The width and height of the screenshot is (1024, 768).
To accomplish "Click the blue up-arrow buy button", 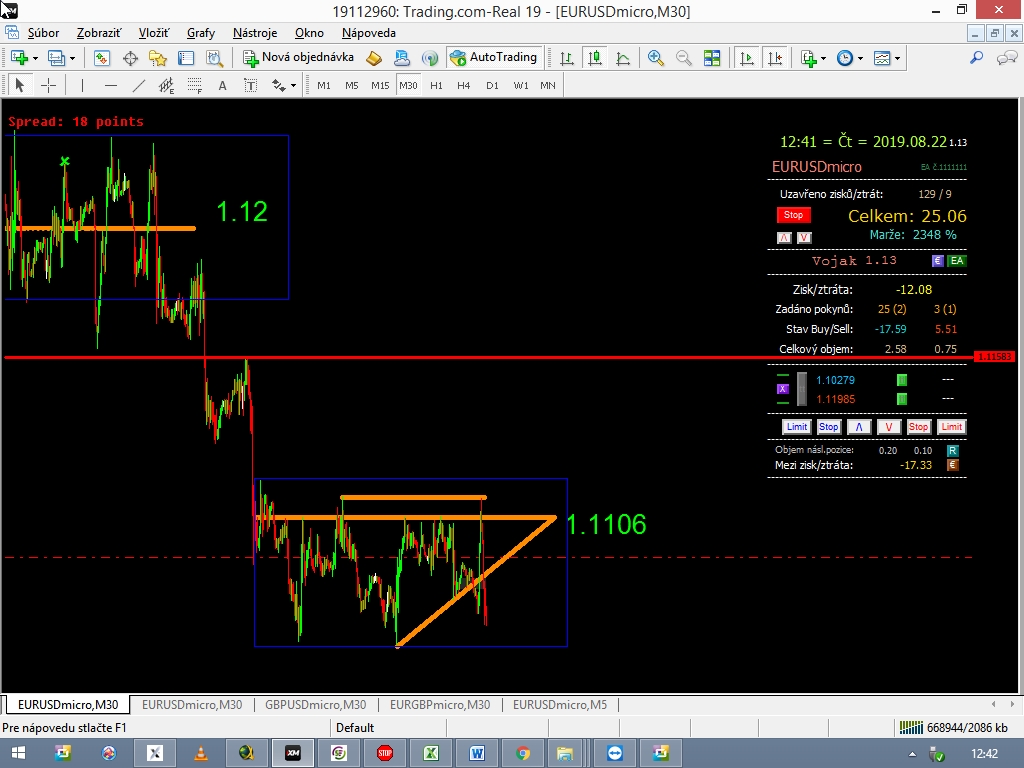I will [x=859, y=426].
